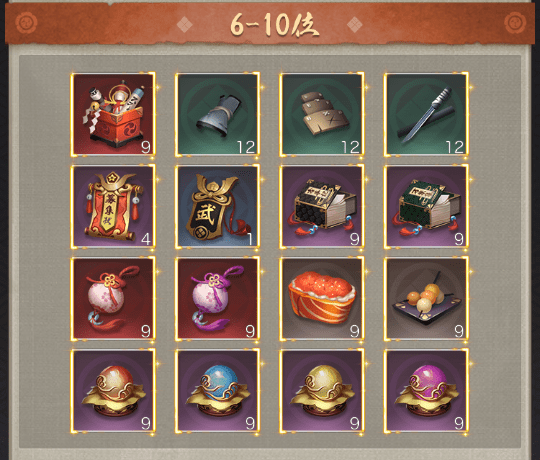The image size is (540, 460).
Task: Click the black-covered book box item
Action: (322, 206)
